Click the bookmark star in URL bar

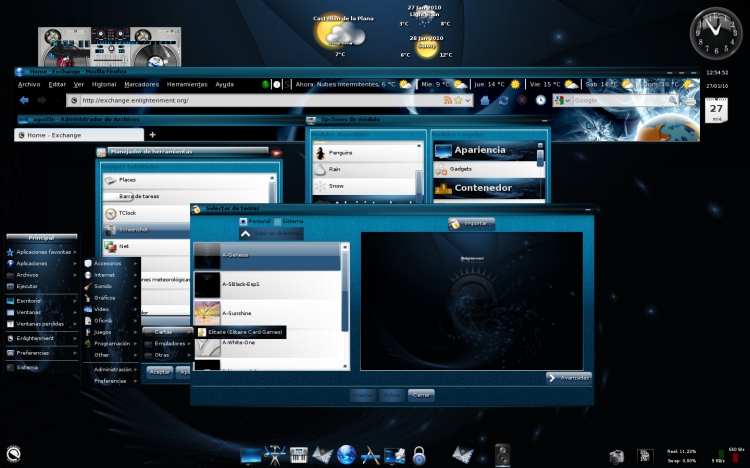click(458, 100)
